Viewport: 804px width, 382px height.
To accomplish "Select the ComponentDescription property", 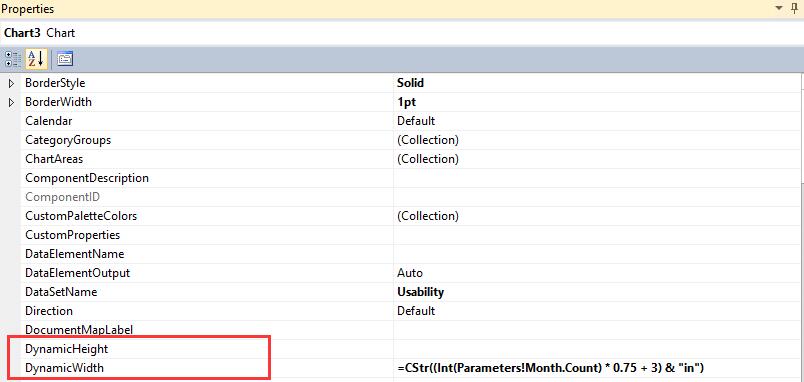I will point(87,178).
